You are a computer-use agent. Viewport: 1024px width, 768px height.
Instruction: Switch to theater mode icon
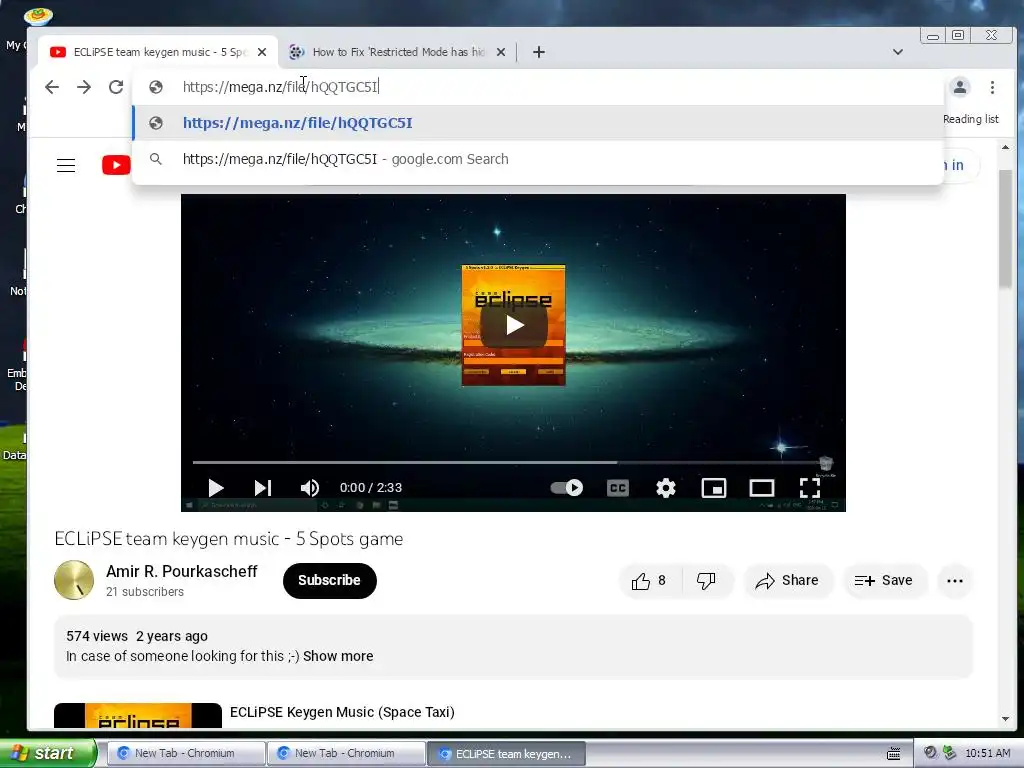[x=761, y=488]
